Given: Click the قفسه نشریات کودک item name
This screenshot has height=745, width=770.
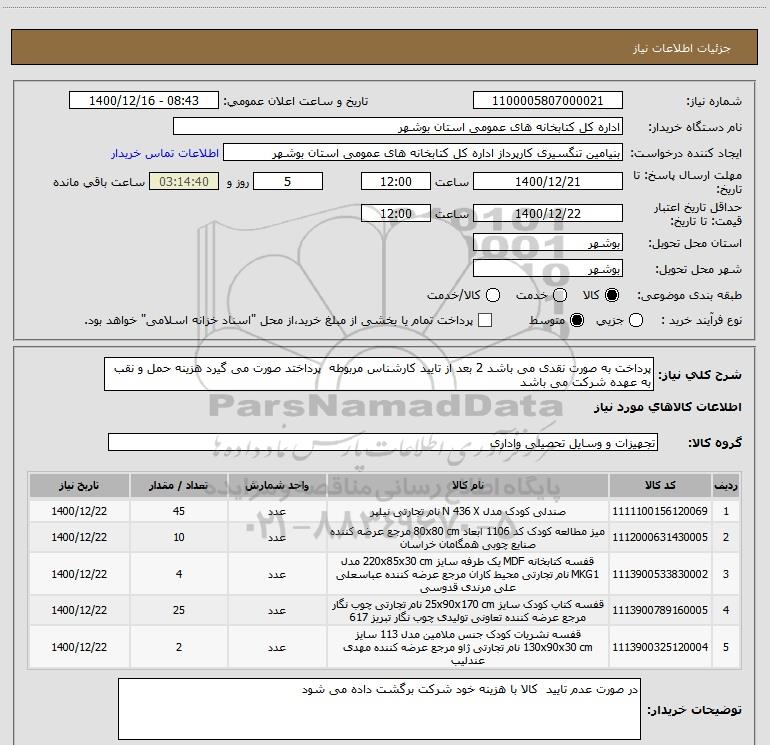Looking at the screenshot, I should pos(468,647).
